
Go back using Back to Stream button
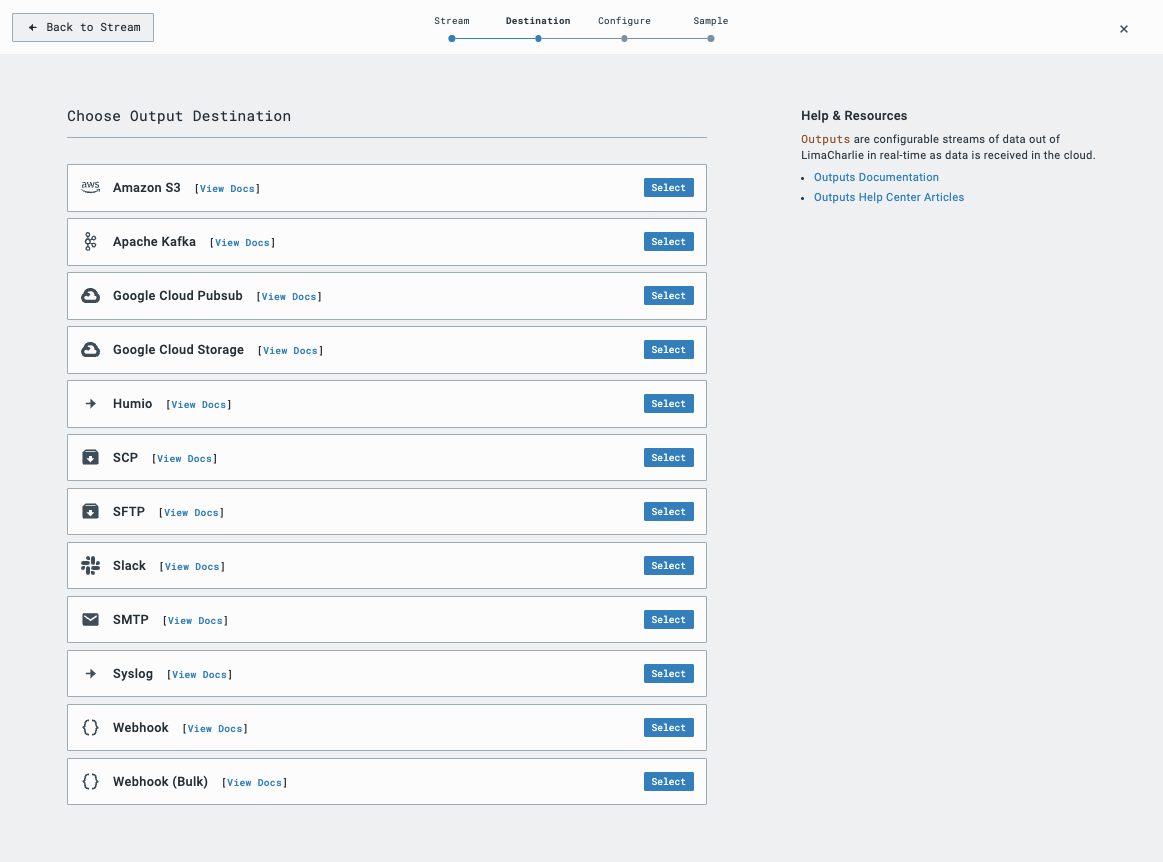tap(83, 27)
